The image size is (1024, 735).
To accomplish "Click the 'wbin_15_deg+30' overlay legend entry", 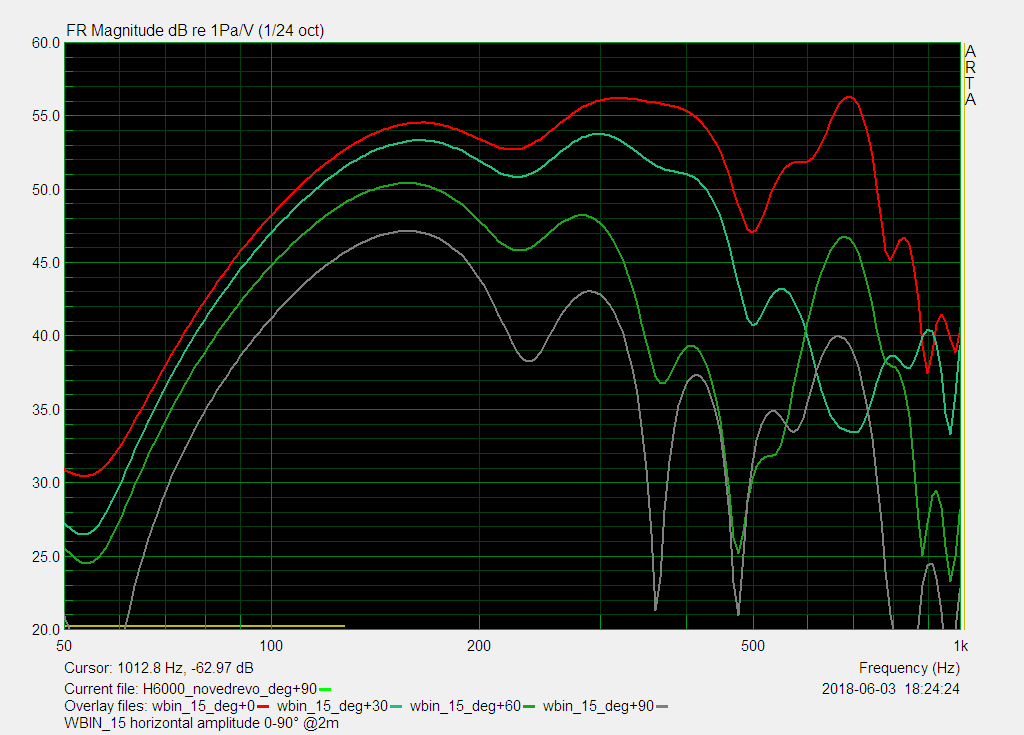I will click(x=332, y=706).
